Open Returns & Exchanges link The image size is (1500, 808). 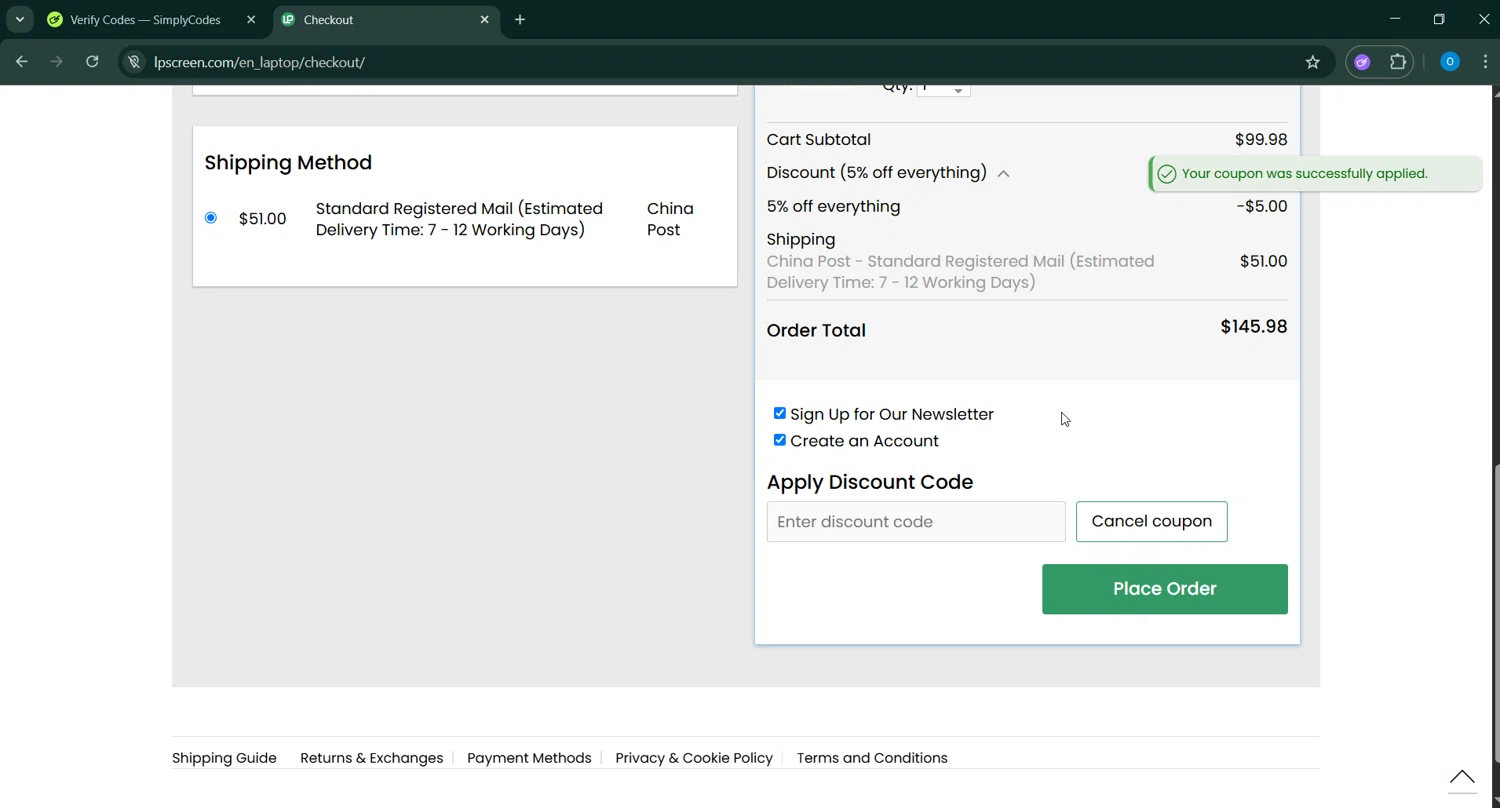click(x=372, y=758)
